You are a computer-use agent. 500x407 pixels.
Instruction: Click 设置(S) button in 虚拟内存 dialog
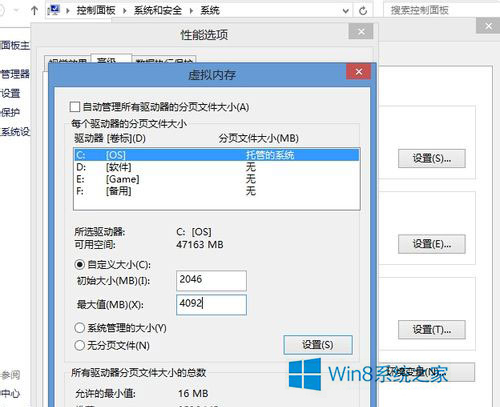[318, 345]
